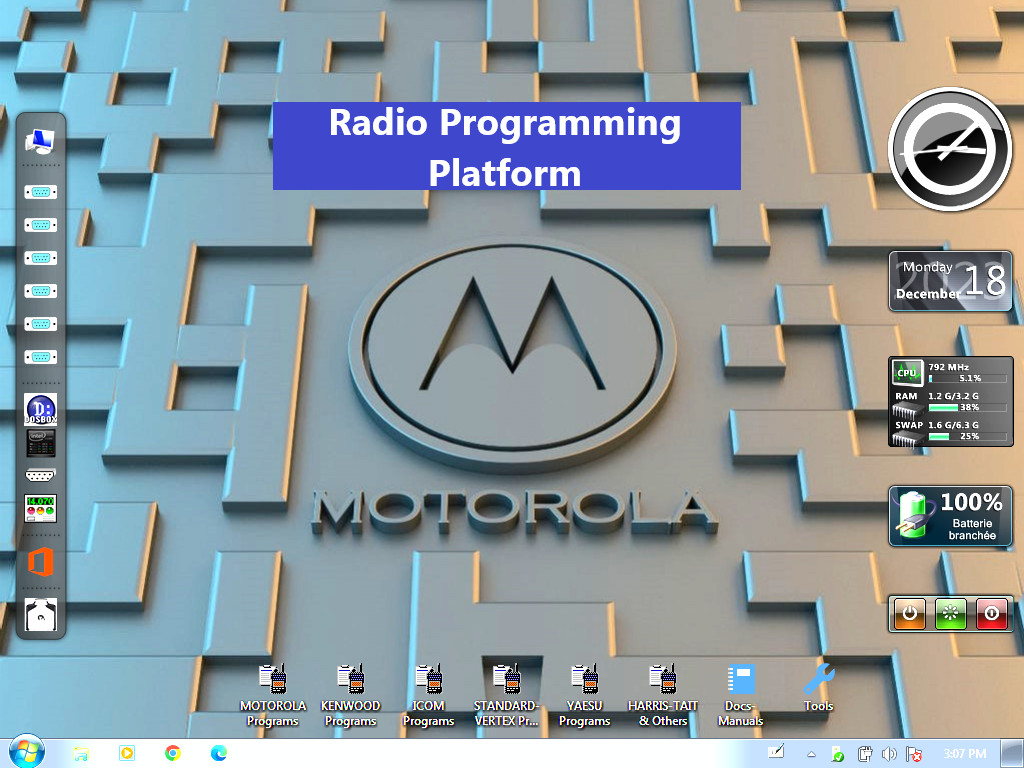
Task: Open the STANDARD-VERTEX Programs folder
Action: 506,681
